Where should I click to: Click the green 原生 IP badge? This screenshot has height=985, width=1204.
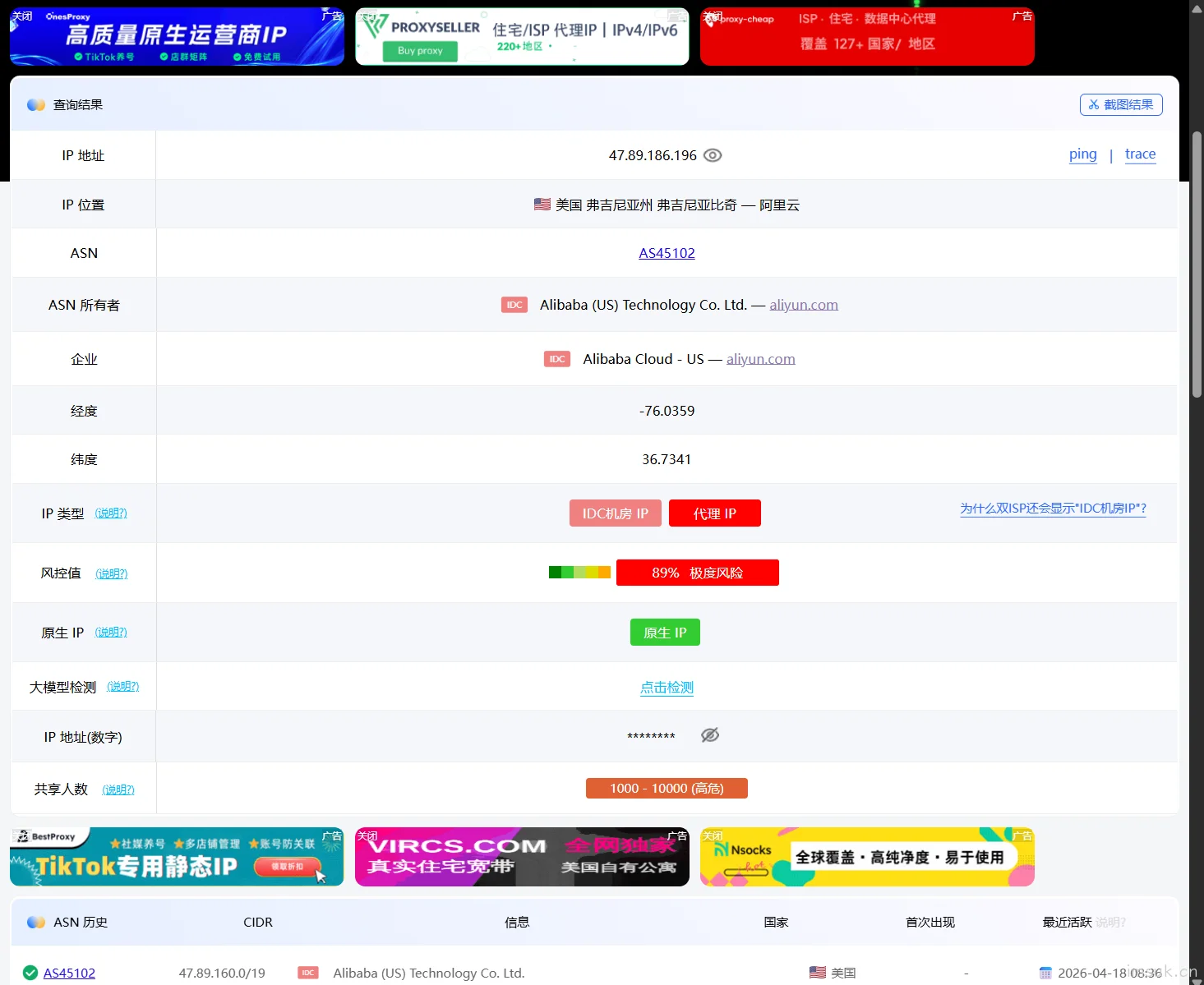(665, 633)
